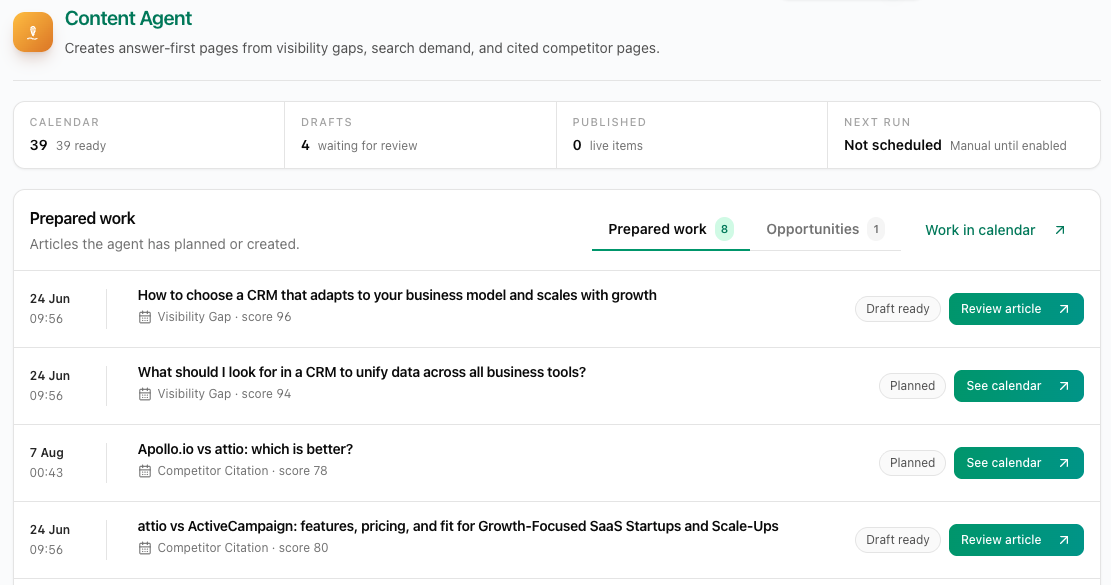See calendar for Apollo.io vs attio
1111x585 pixels.
[x=1018, y=463]
